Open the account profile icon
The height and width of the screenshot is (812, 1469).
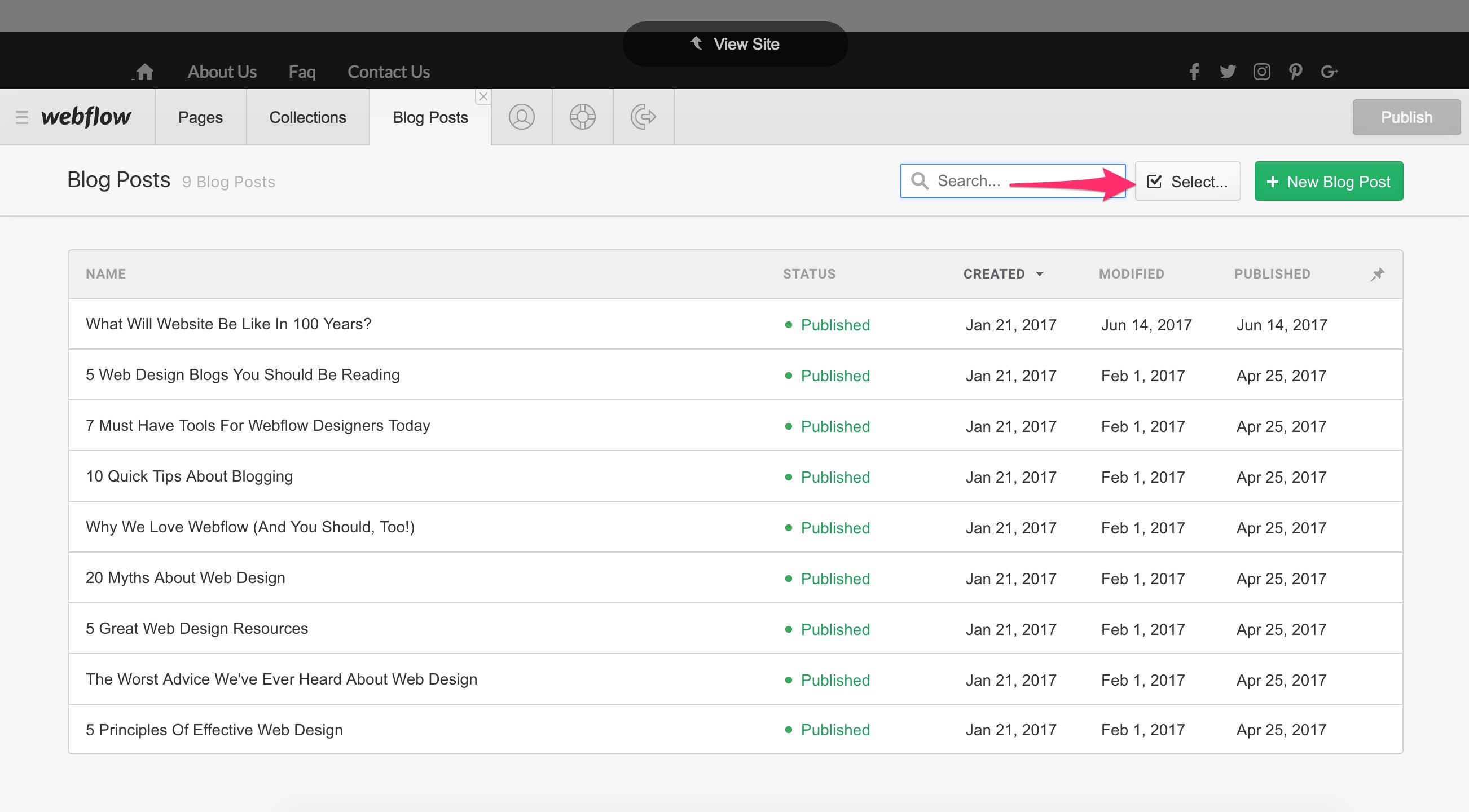pos(521,117)
